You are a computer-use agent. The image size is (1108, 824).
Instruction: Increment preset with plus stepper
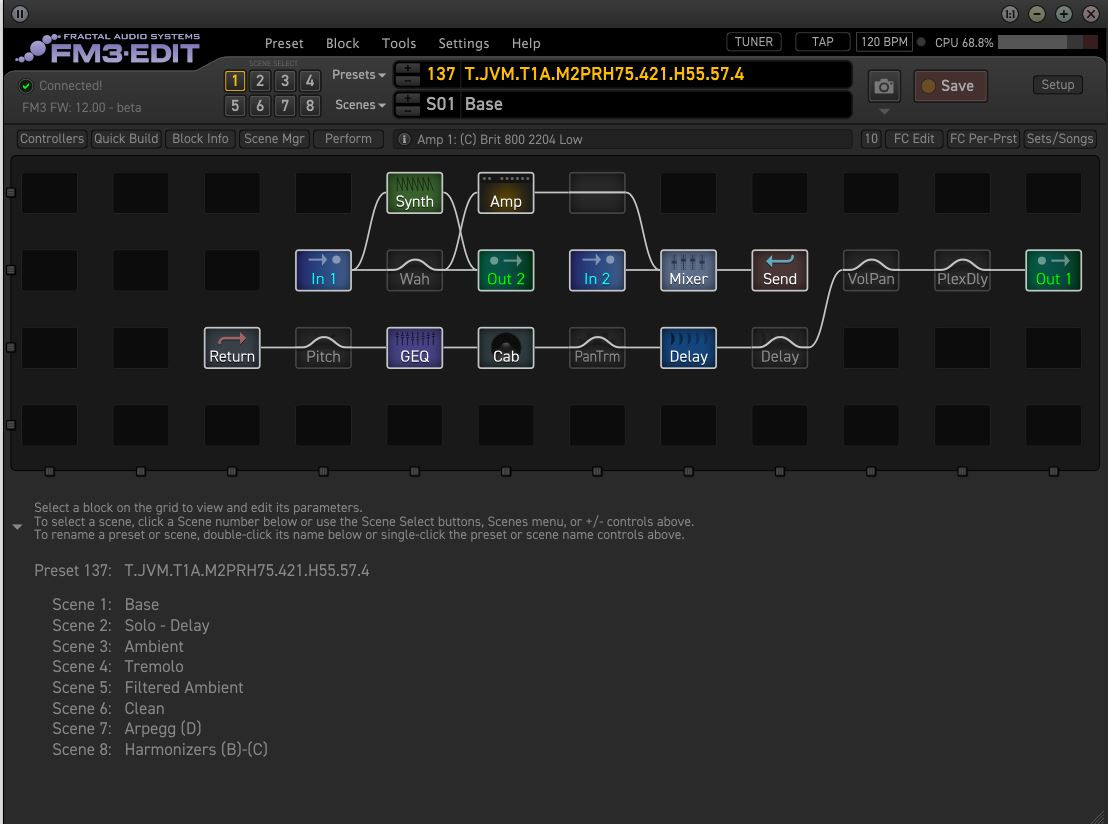[407, 68]
